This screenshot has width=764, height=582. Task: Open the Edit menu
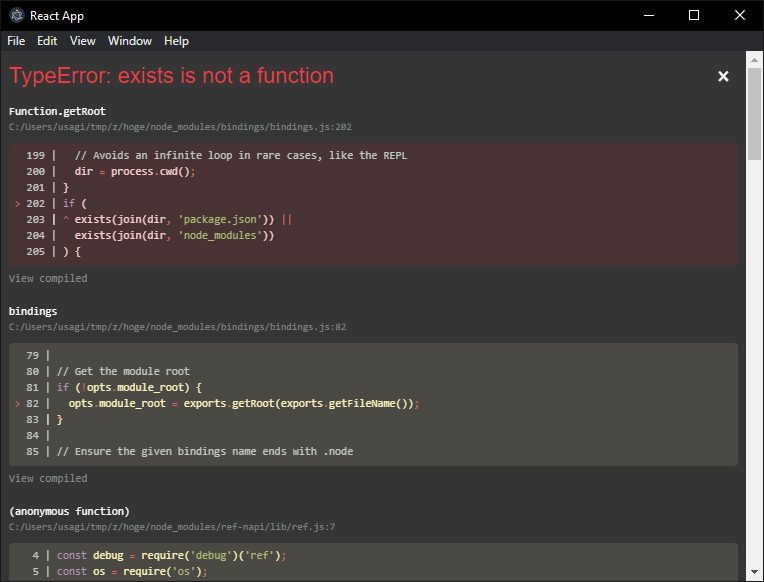point(47,41)
